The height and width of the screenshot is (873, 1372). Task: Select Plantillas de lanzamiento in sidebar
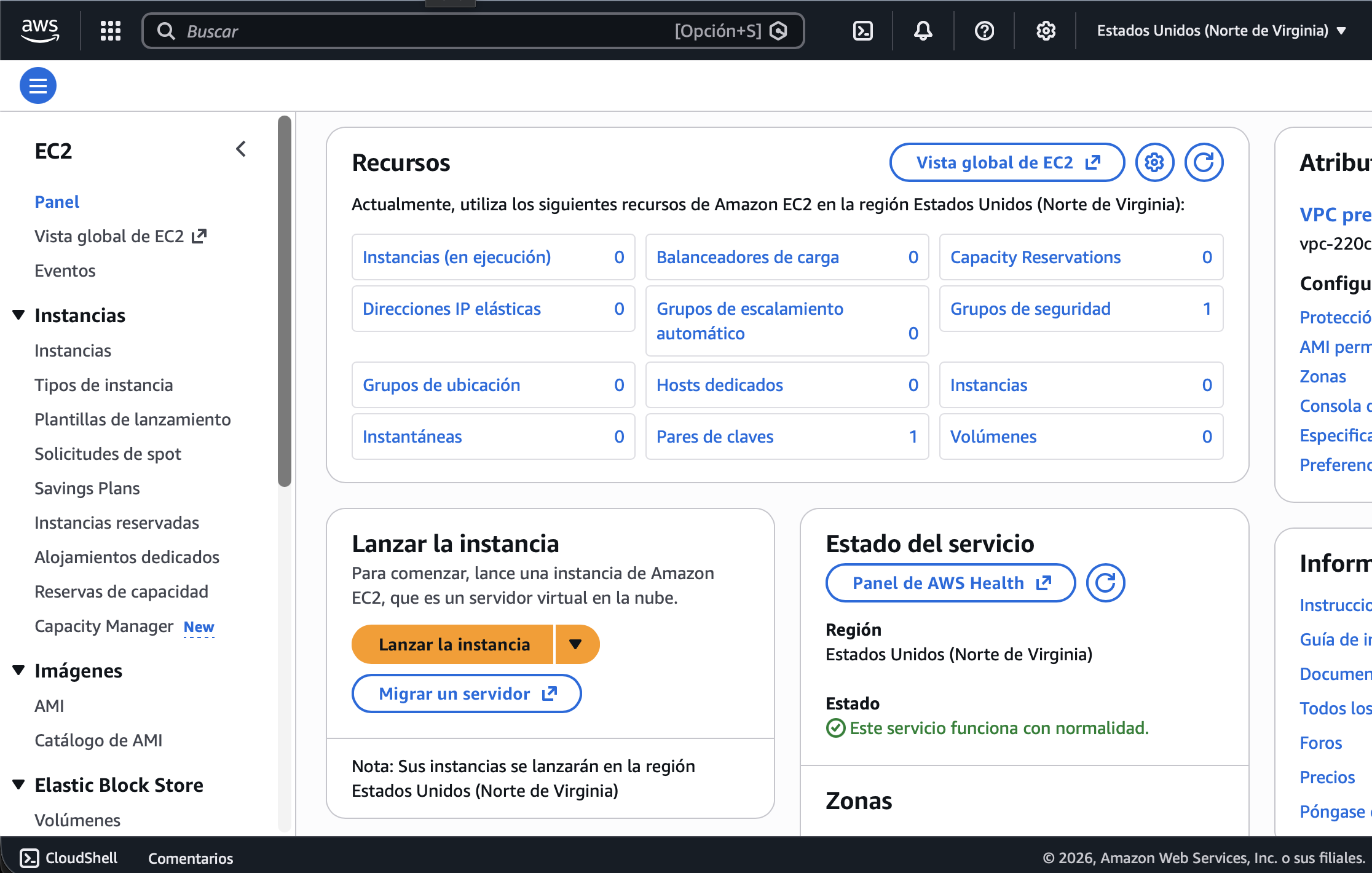(x=132, y=419)
